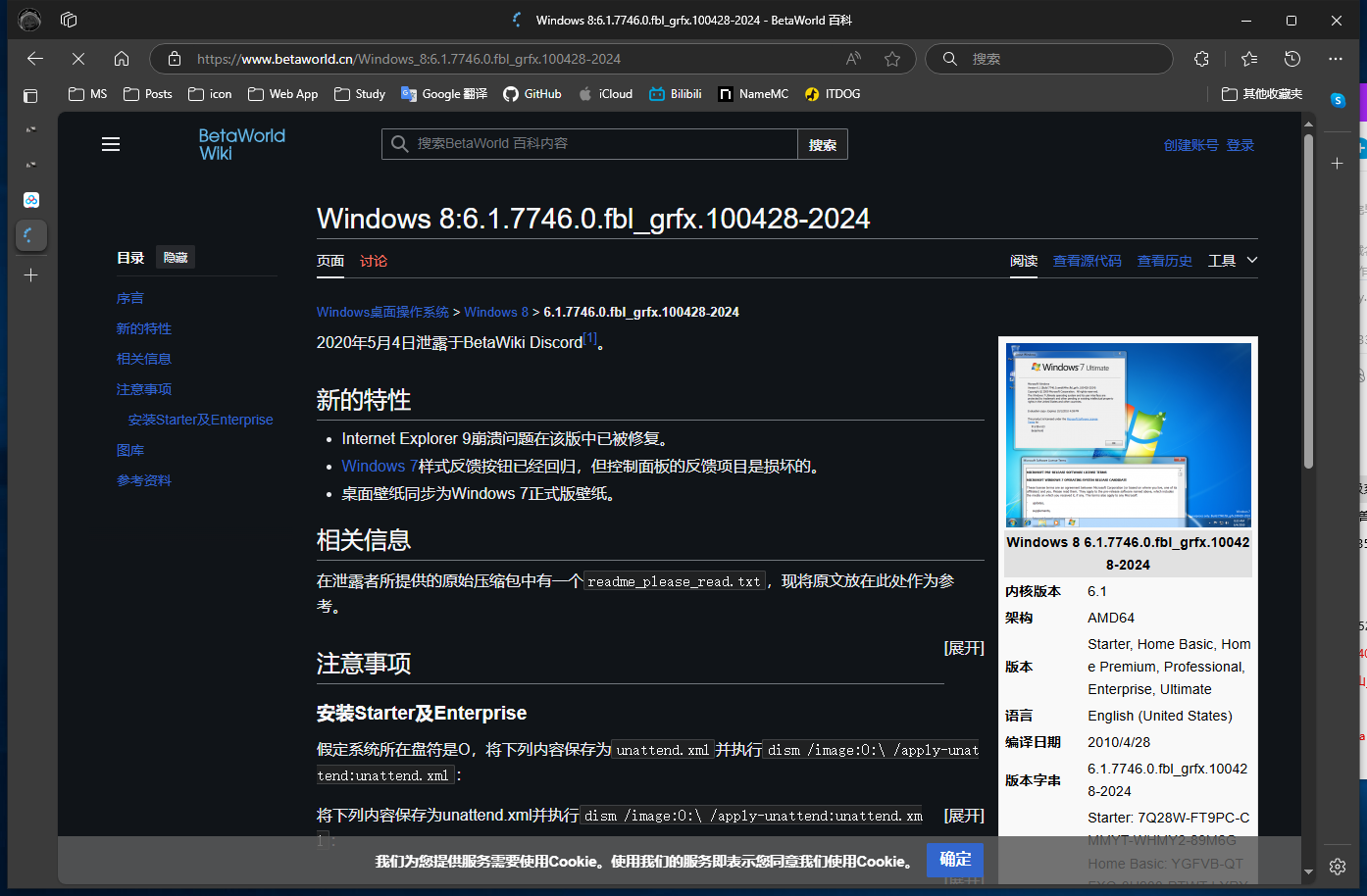Screen dimensions: 1367x896
Task: Switch to the 讨论 tab
Action: 374,261
